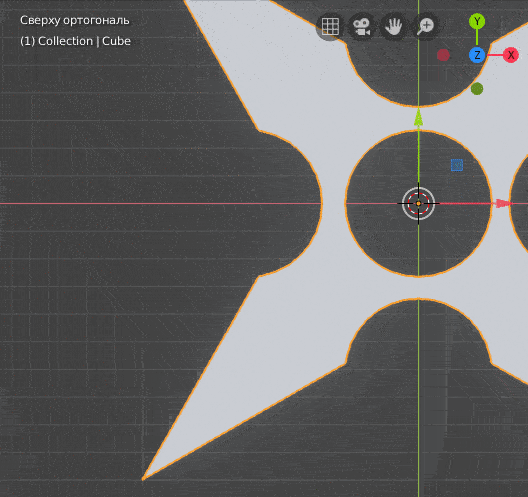The height and width of the screenshot is (497, 528).
Task: Click the blue XY plane move handle
Action: 457,165
